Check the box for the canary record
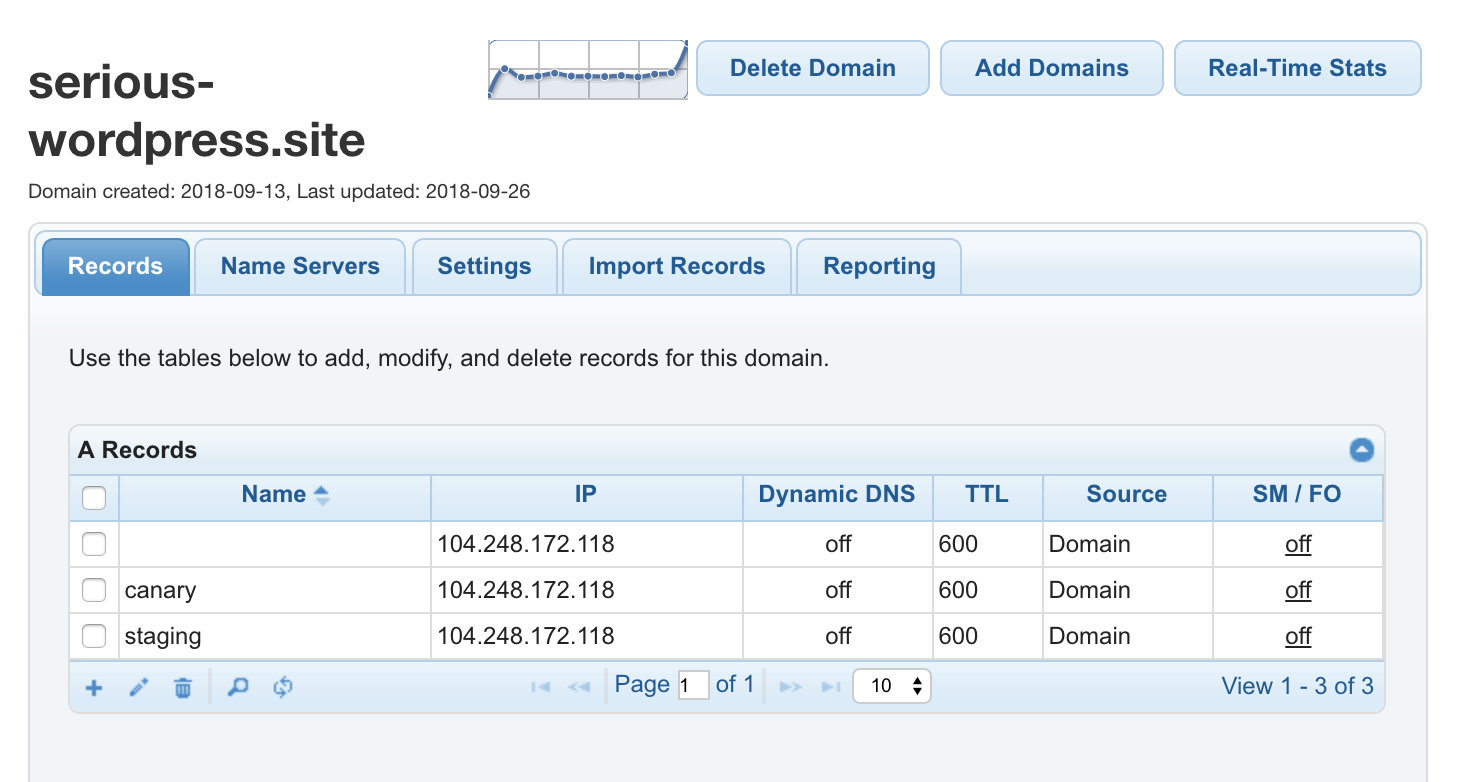1470x782 pixels. click(x=94, y=590)
